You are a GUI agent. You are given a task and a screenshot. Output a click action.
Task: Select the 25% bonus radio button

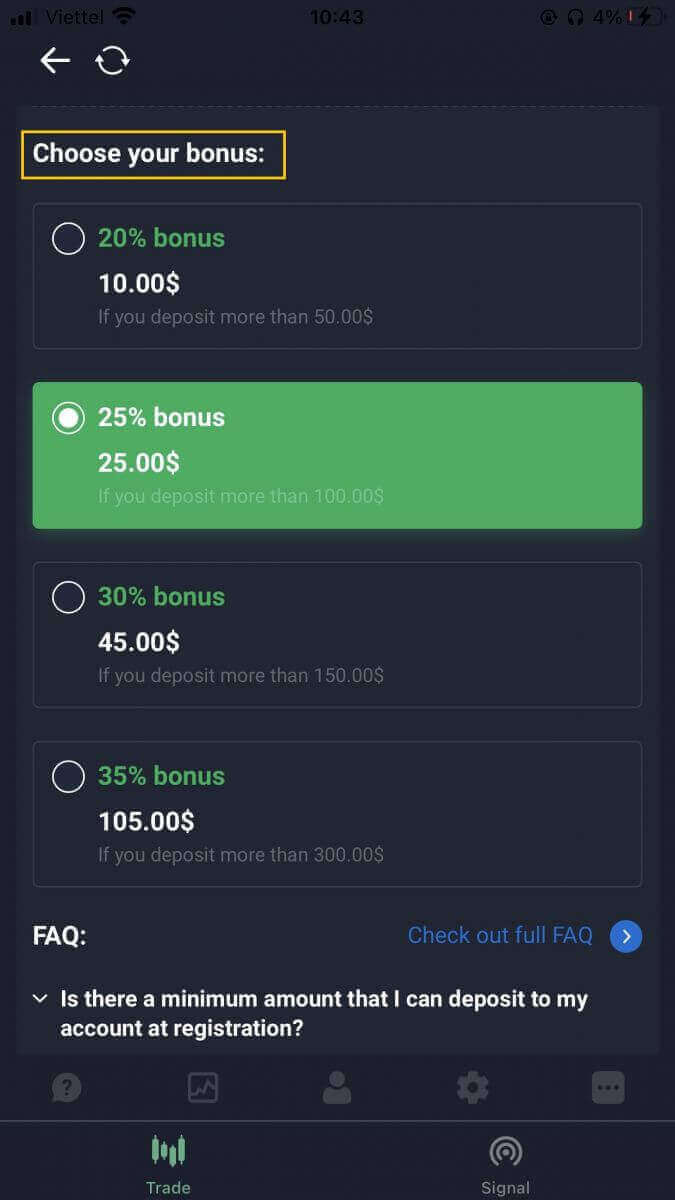click(x=68, y=418)
